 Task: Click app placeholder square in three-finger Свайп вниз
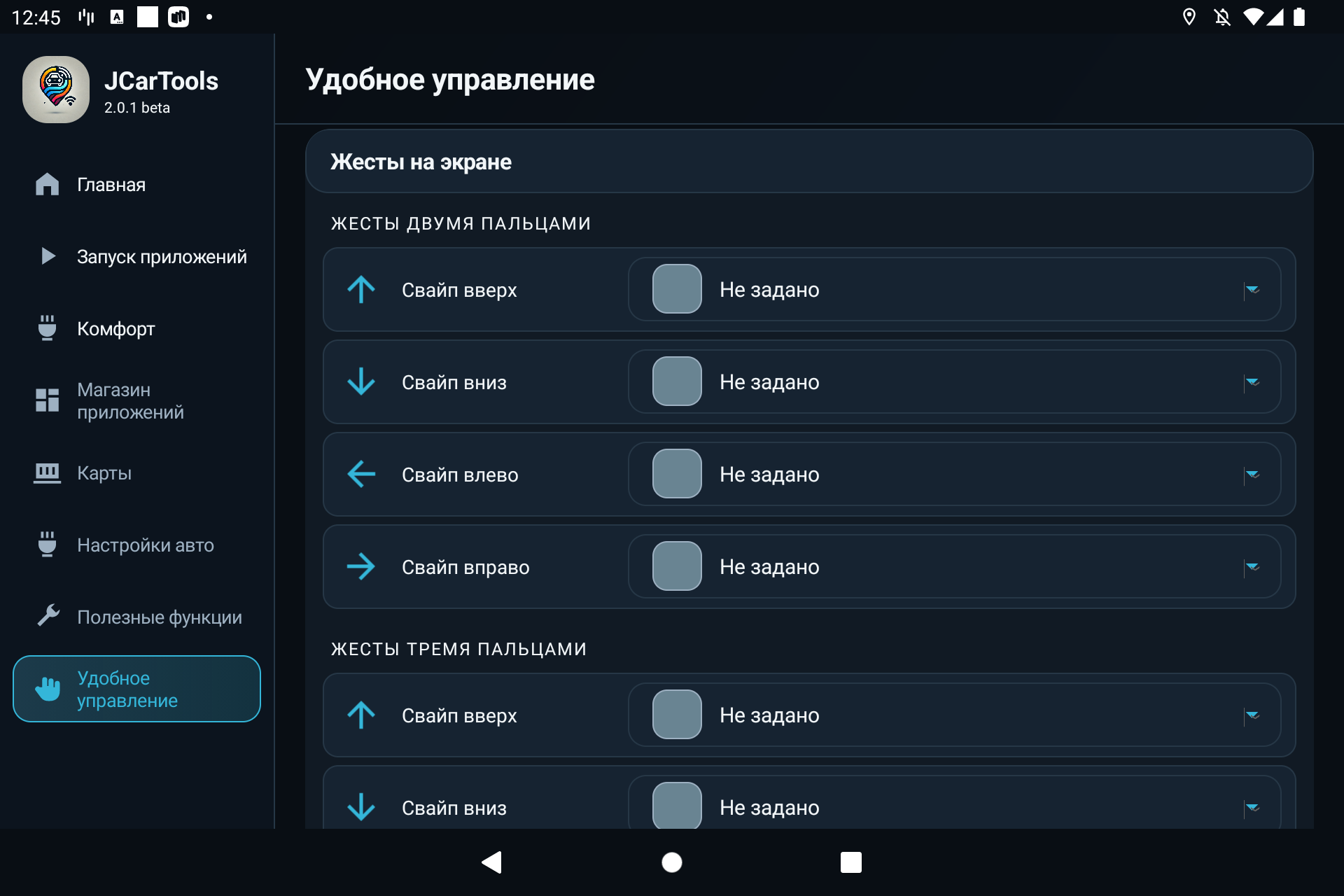click(x=677, y=806)
